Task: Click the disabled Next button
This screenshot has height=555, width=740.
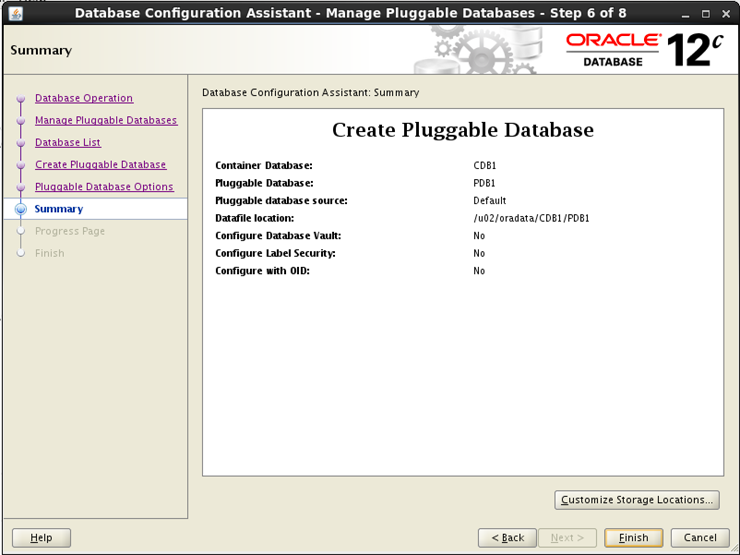Action: 567,538
